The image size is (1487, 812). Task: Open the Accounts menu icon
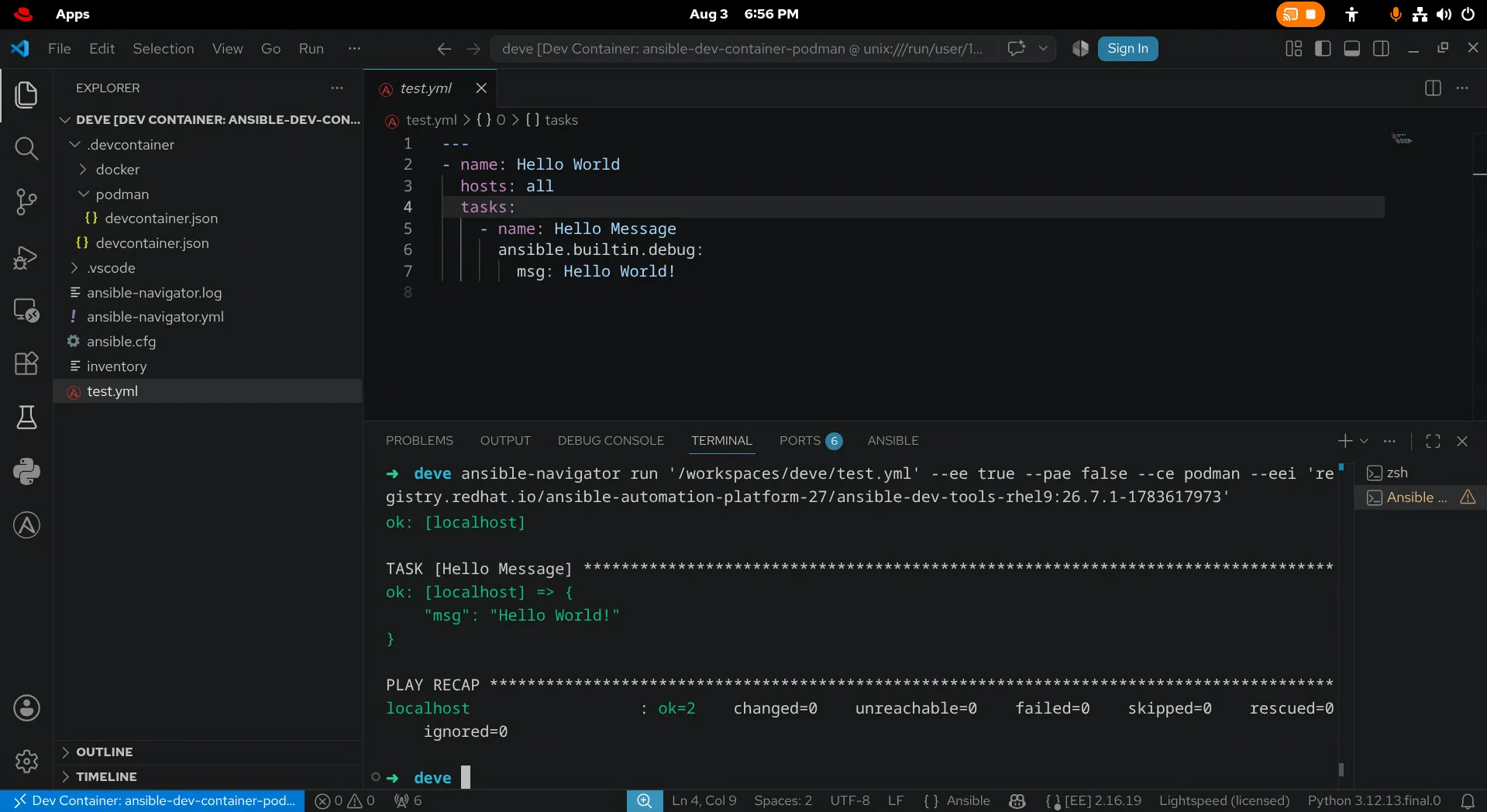coord(26,708)
